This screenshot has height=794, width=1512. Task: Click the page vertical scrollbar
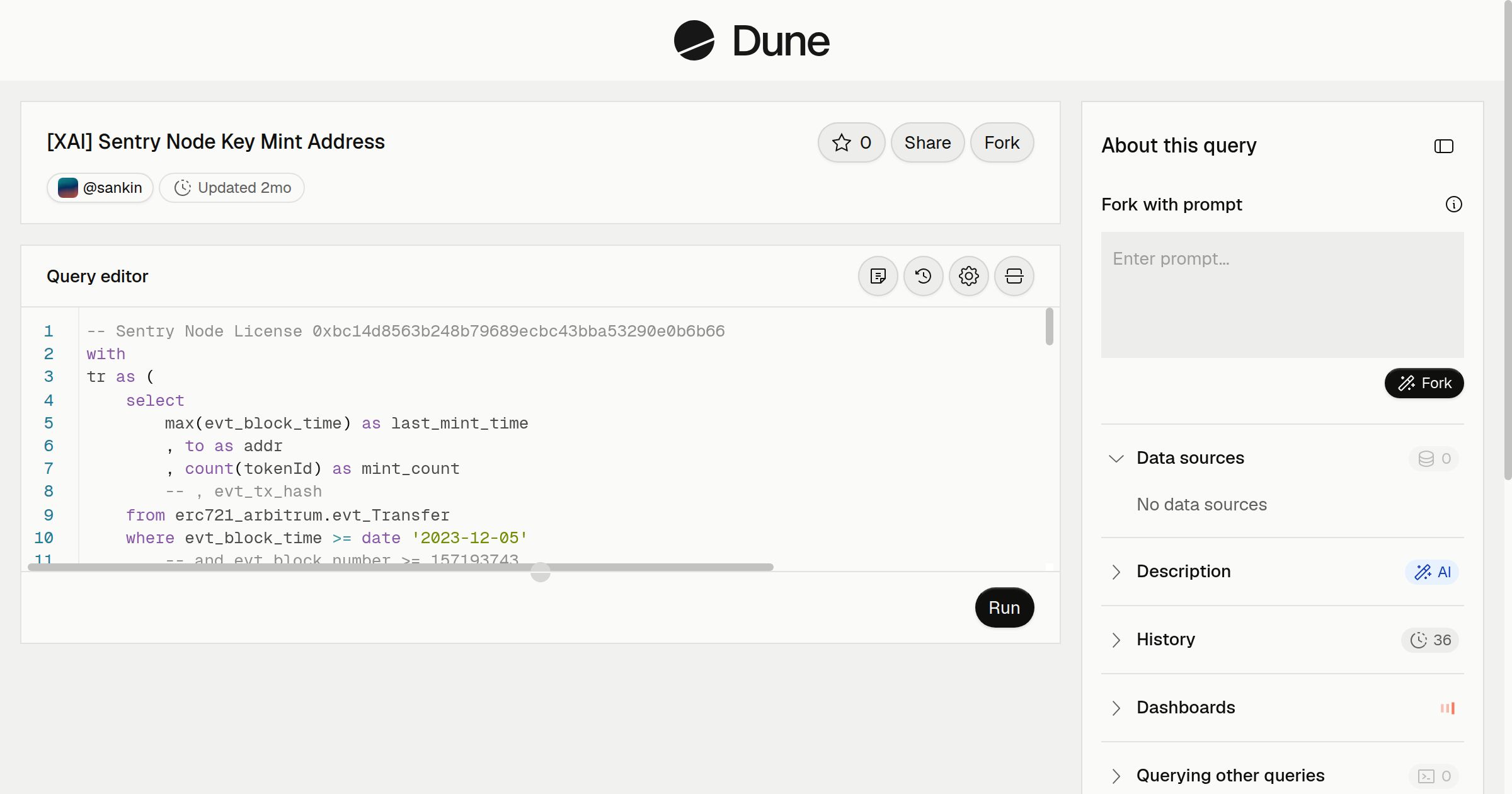(1508, 239)
